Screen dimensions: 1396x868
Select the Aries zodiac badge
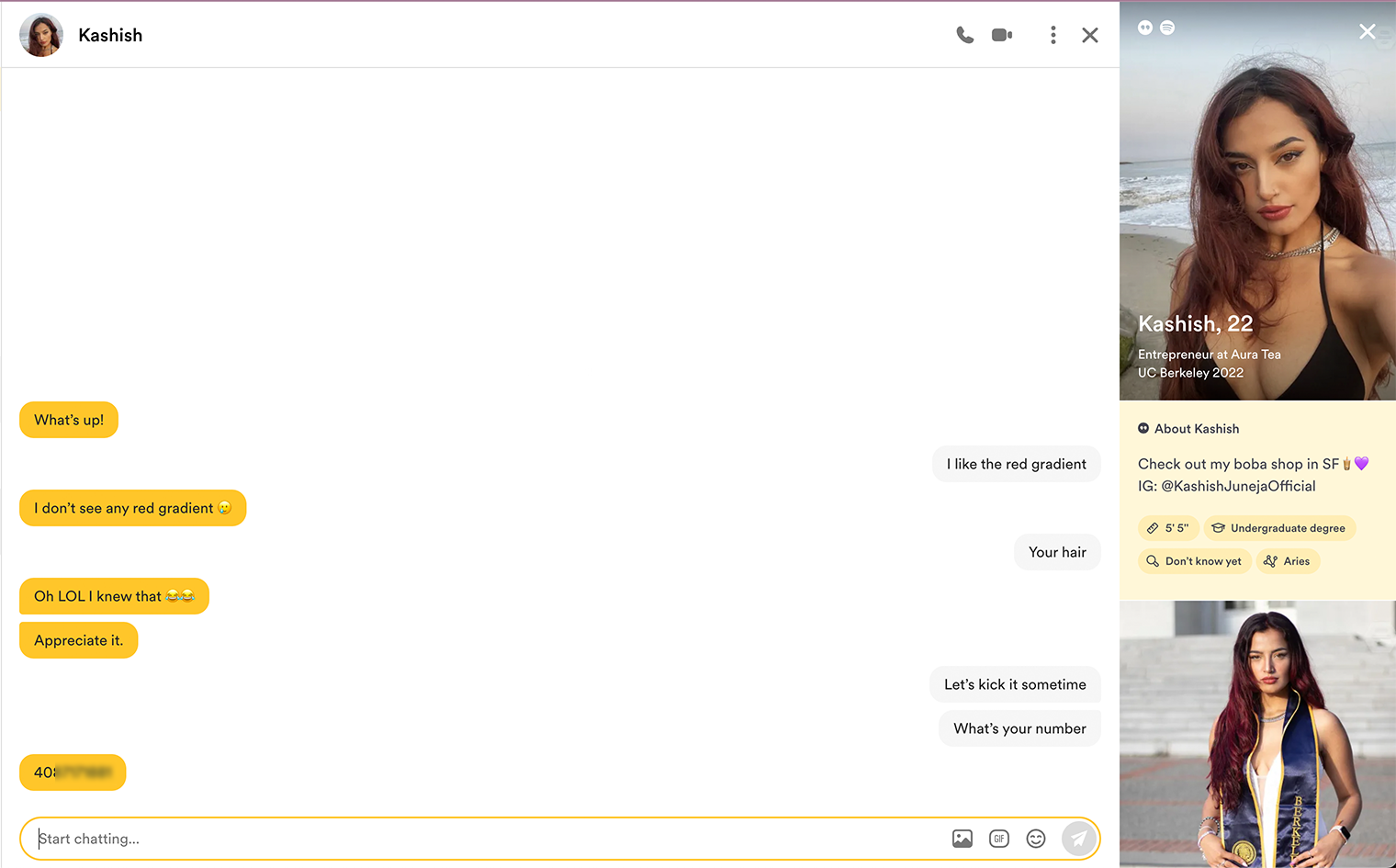coord(1288,561)
